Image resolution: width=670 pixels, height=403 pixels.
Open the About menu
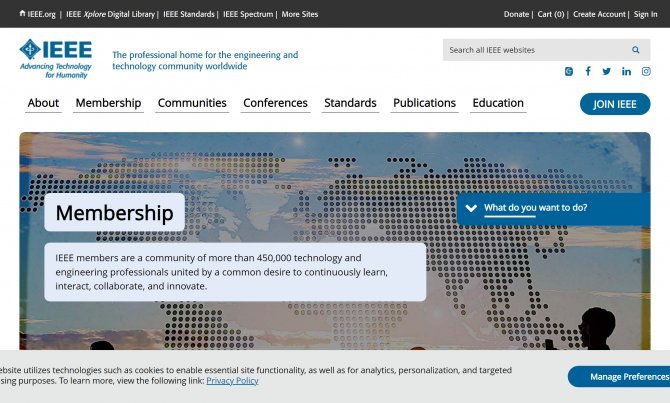tap(43, 103)
